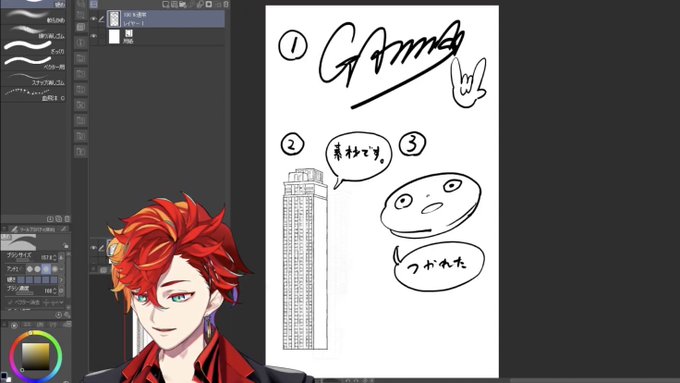Hide the selected レイヤー 1 layer
The image size is (680, 383).
click(93, 19)
